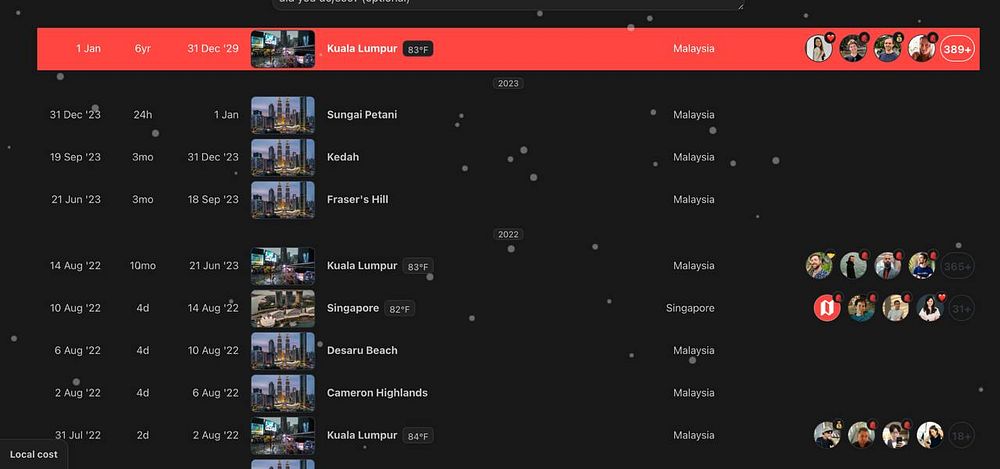Open the fourth traveler avatar in the highlighted Kuala Lumpur row
The width and height of the screenshot is (1000, 469).
tap(922, 48)
